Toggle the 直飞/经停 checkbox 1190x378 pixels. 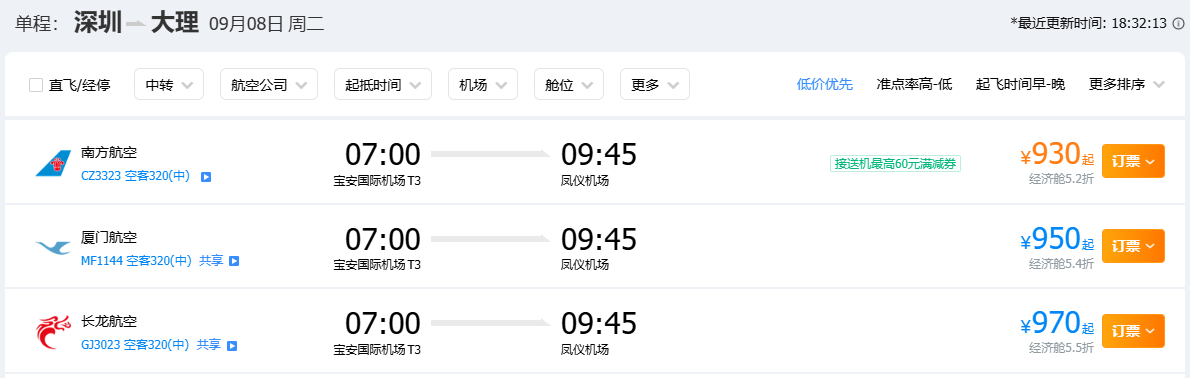pos(36,85)
